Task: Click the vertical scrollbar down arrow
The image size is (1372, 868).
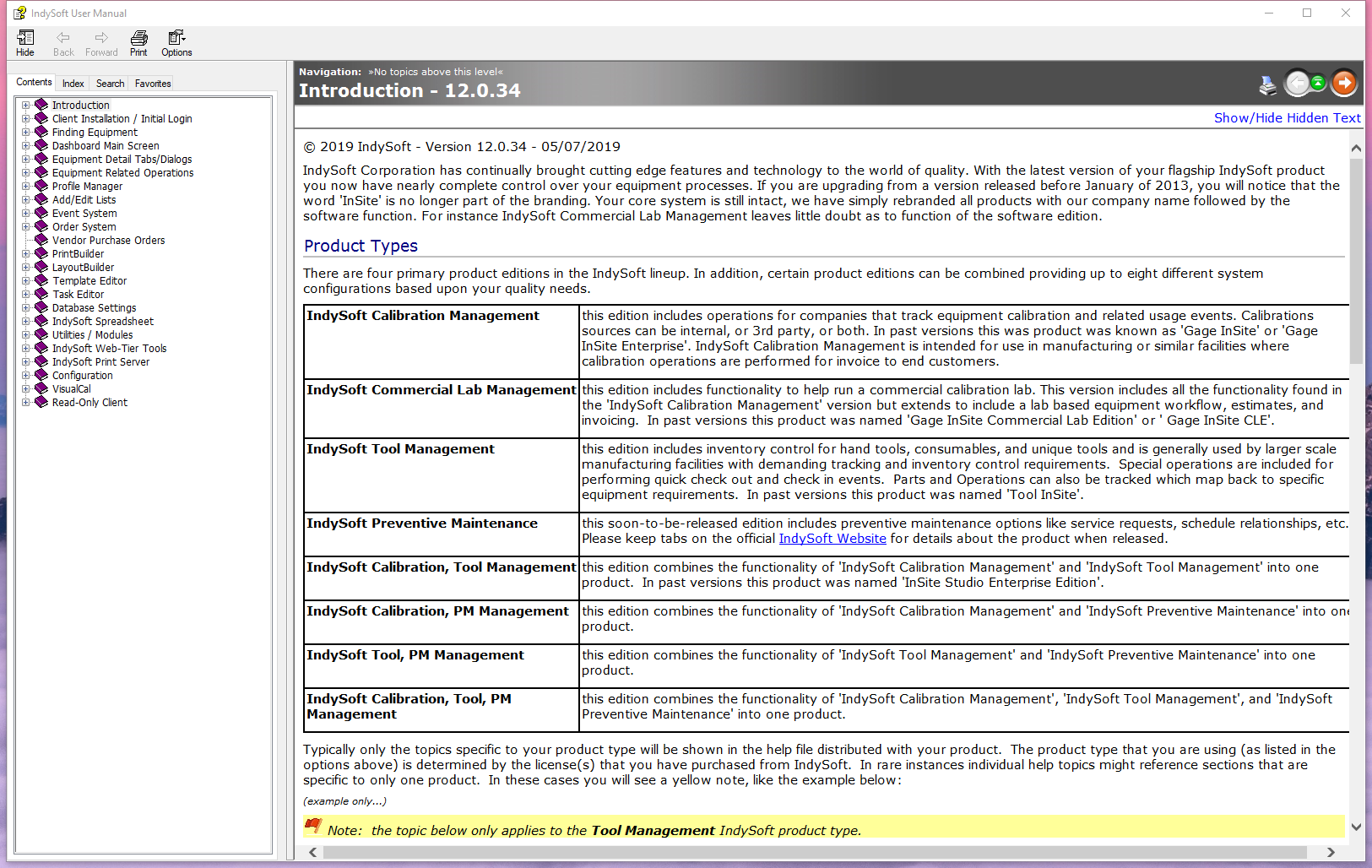Action: point(1356,827)
